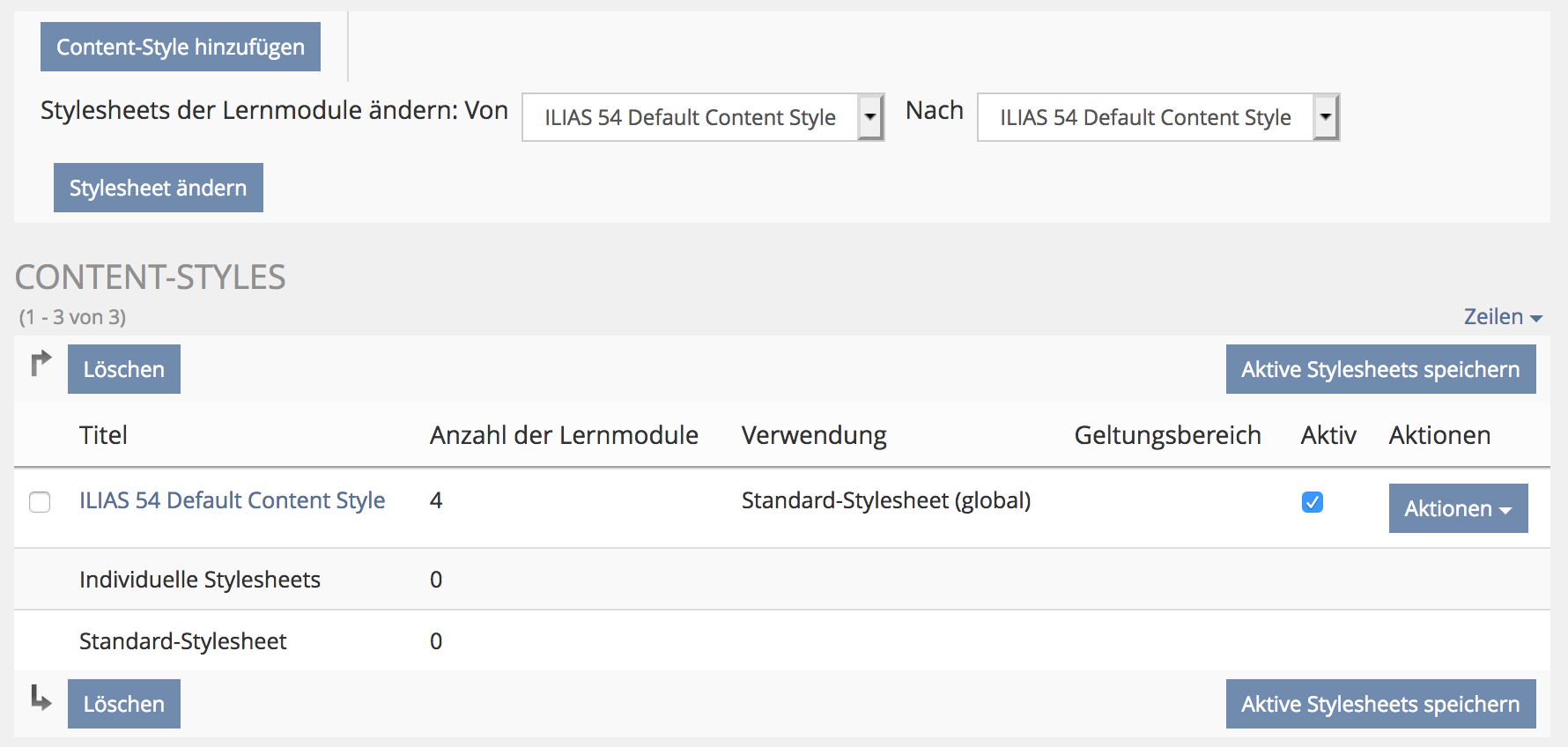Toggle the Aktiv checkbox for ILIAS 54 style
Viewport: 1568px width, 747px height.
1312,502
